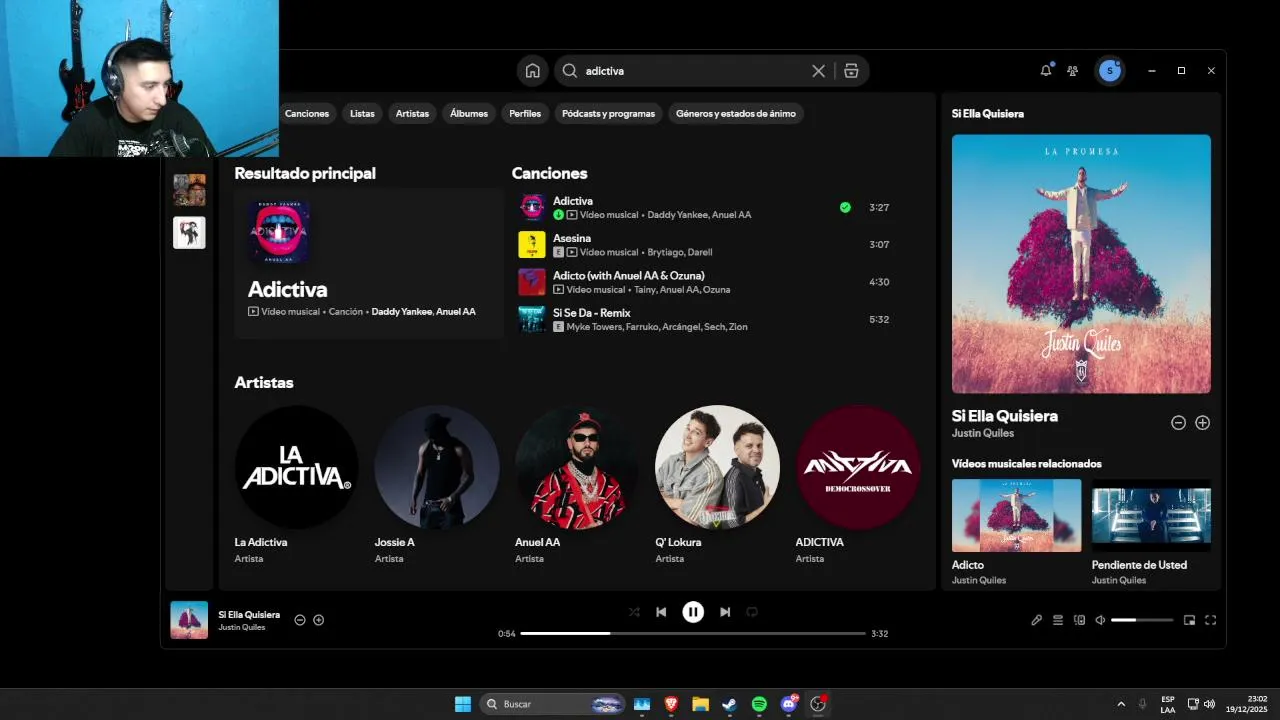Open Brave browser from taskbar
This screenshot has width=1280, height=720.
coord(671,704)
